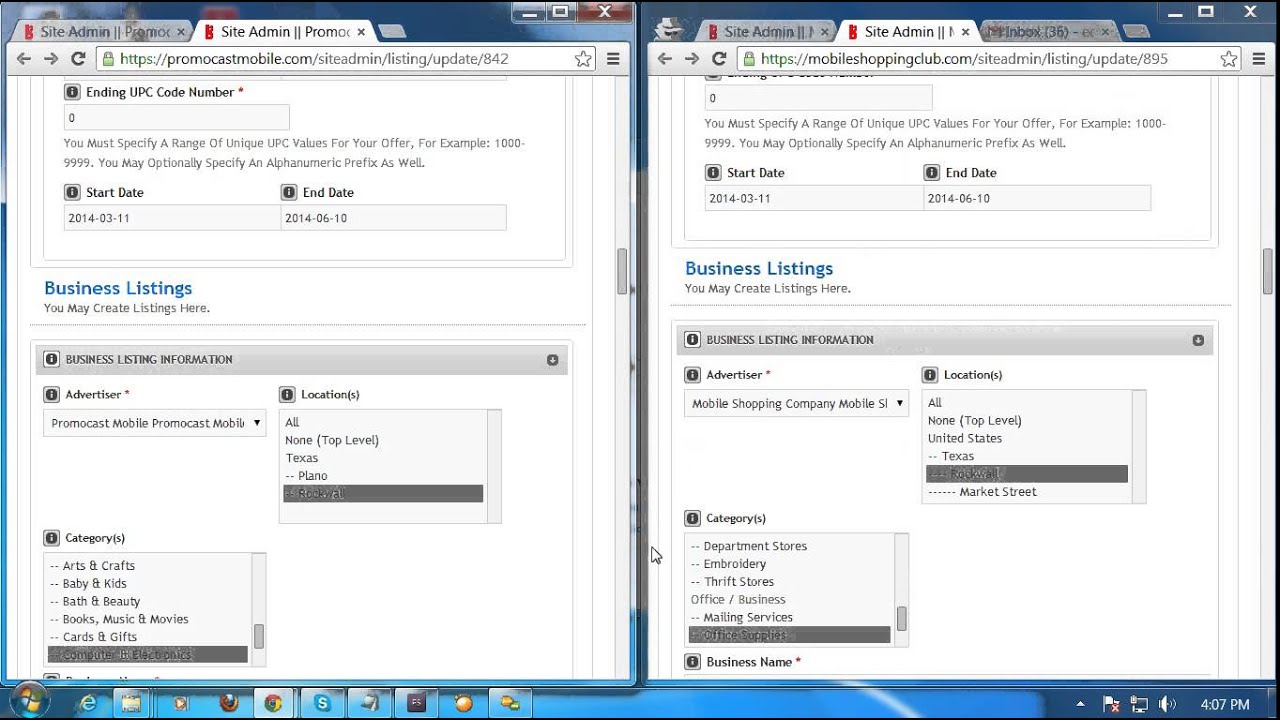Screen dimensions: 1280x720
Task: Select "-- Embroidery" category
Action: point(790,564)
